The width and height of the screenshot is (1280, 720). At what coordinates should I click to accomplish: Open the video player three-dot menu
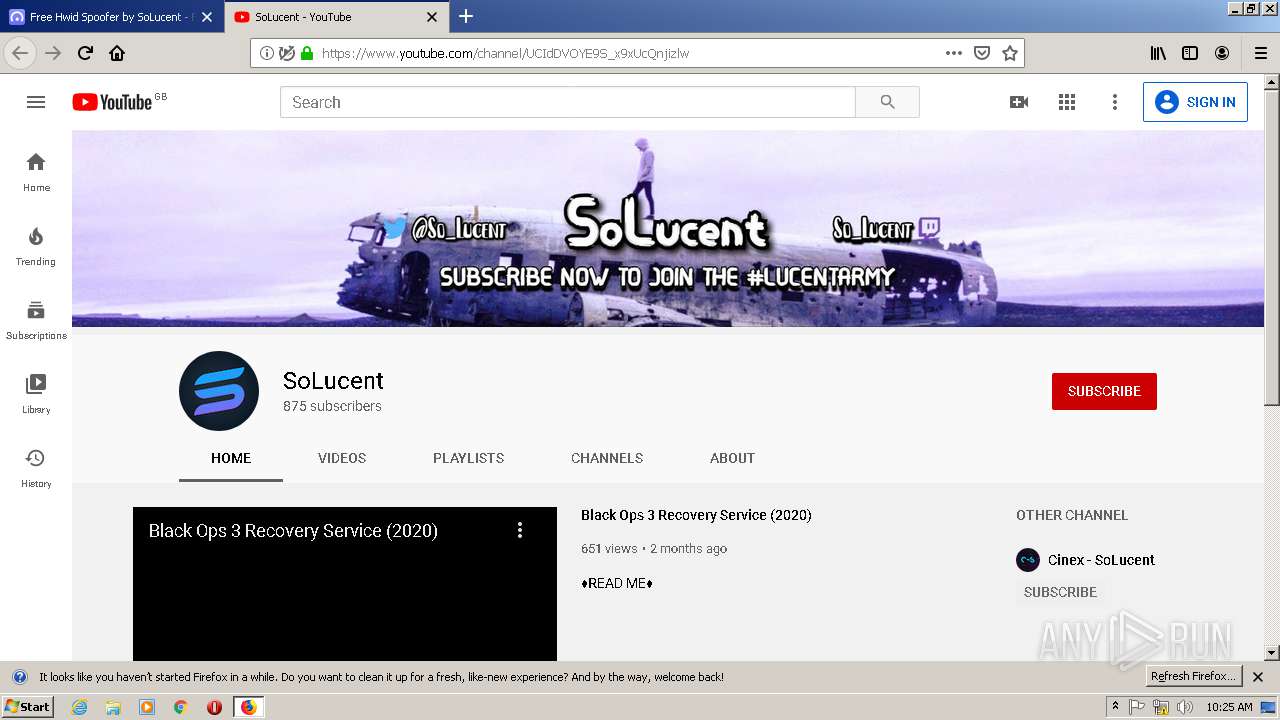click(x=520, y=530)
